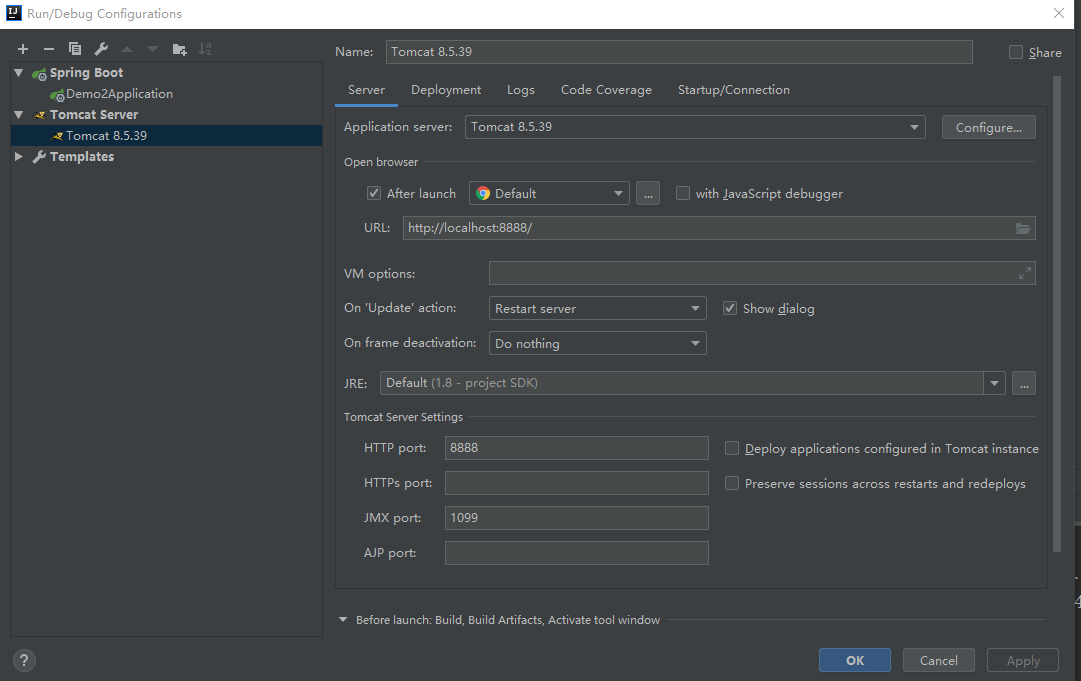Open the On 'Update' action dropdown

click(597, 308)
